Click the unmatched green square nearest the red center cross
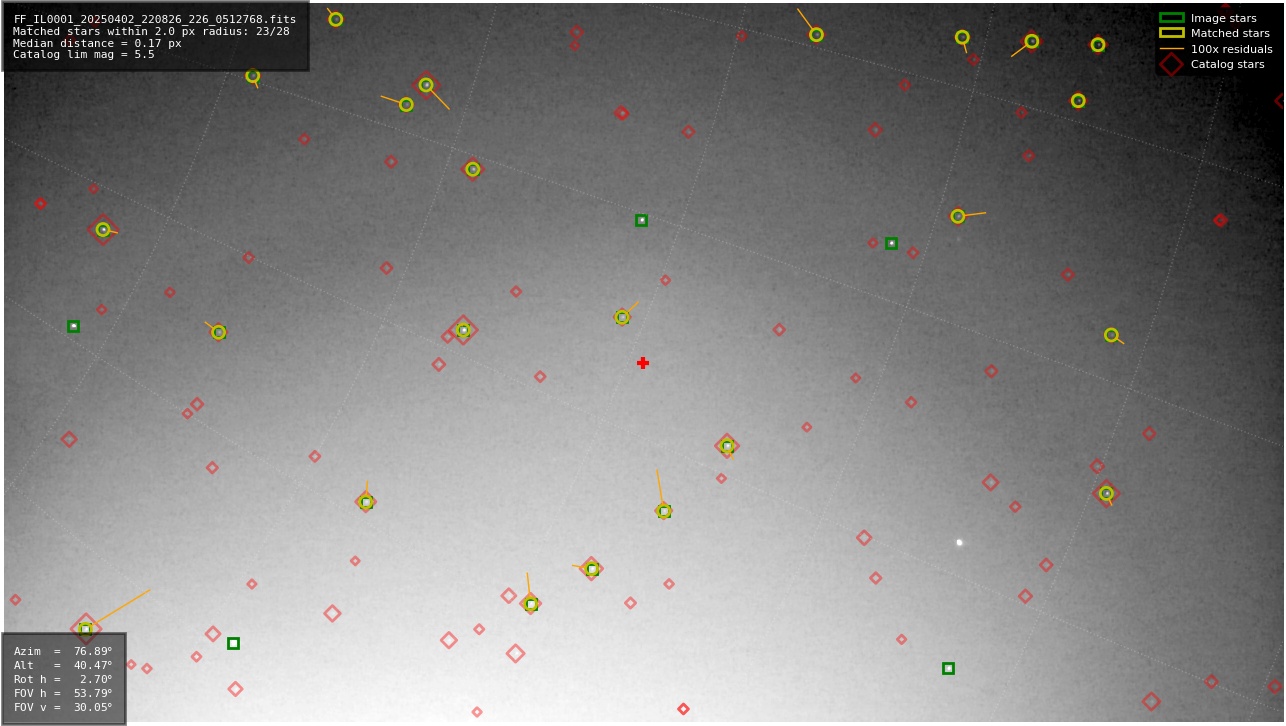 [641, 220]
